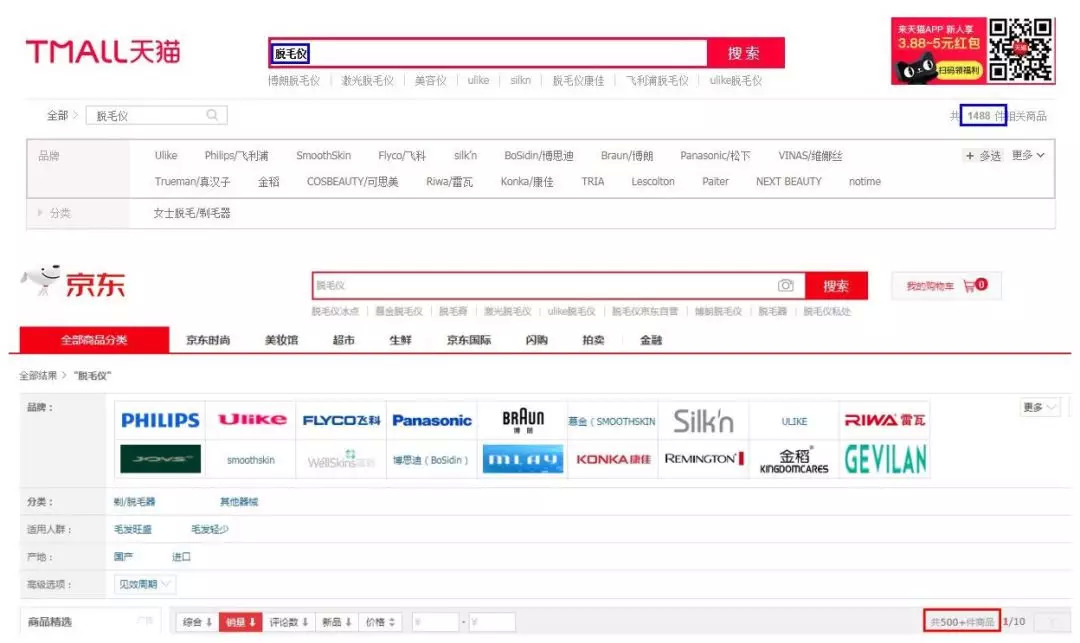Click the JD shopping cart icon
The image size is (1080, 643).
pos(969,286)
